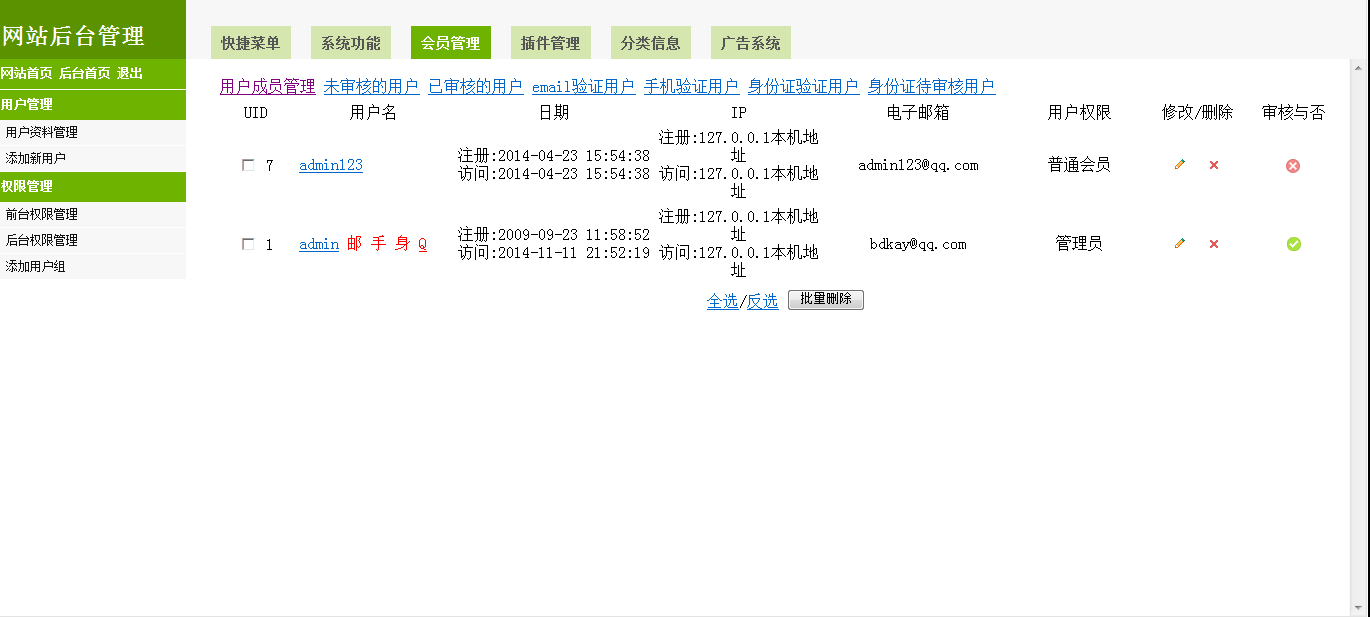This screenshot has height=617, width=1370.
Task: Click edit pencil icon for bdkay@qq.com row
Action: (1180, 243)
